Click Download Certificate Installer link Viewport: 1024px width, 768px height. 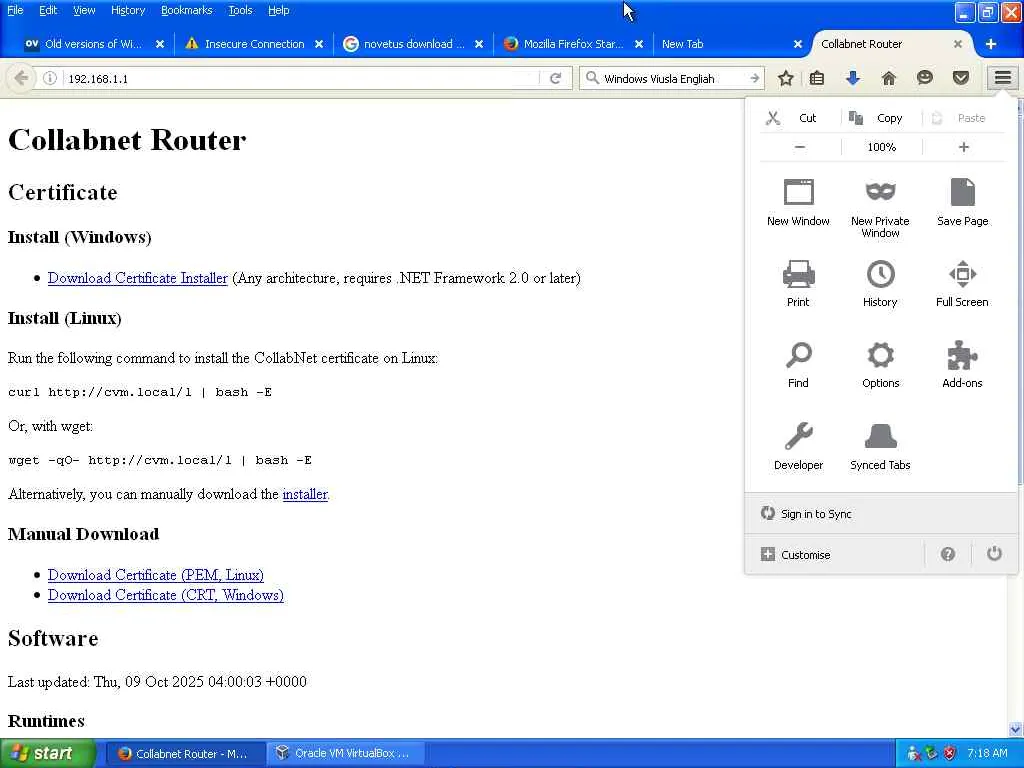[138, 278]
